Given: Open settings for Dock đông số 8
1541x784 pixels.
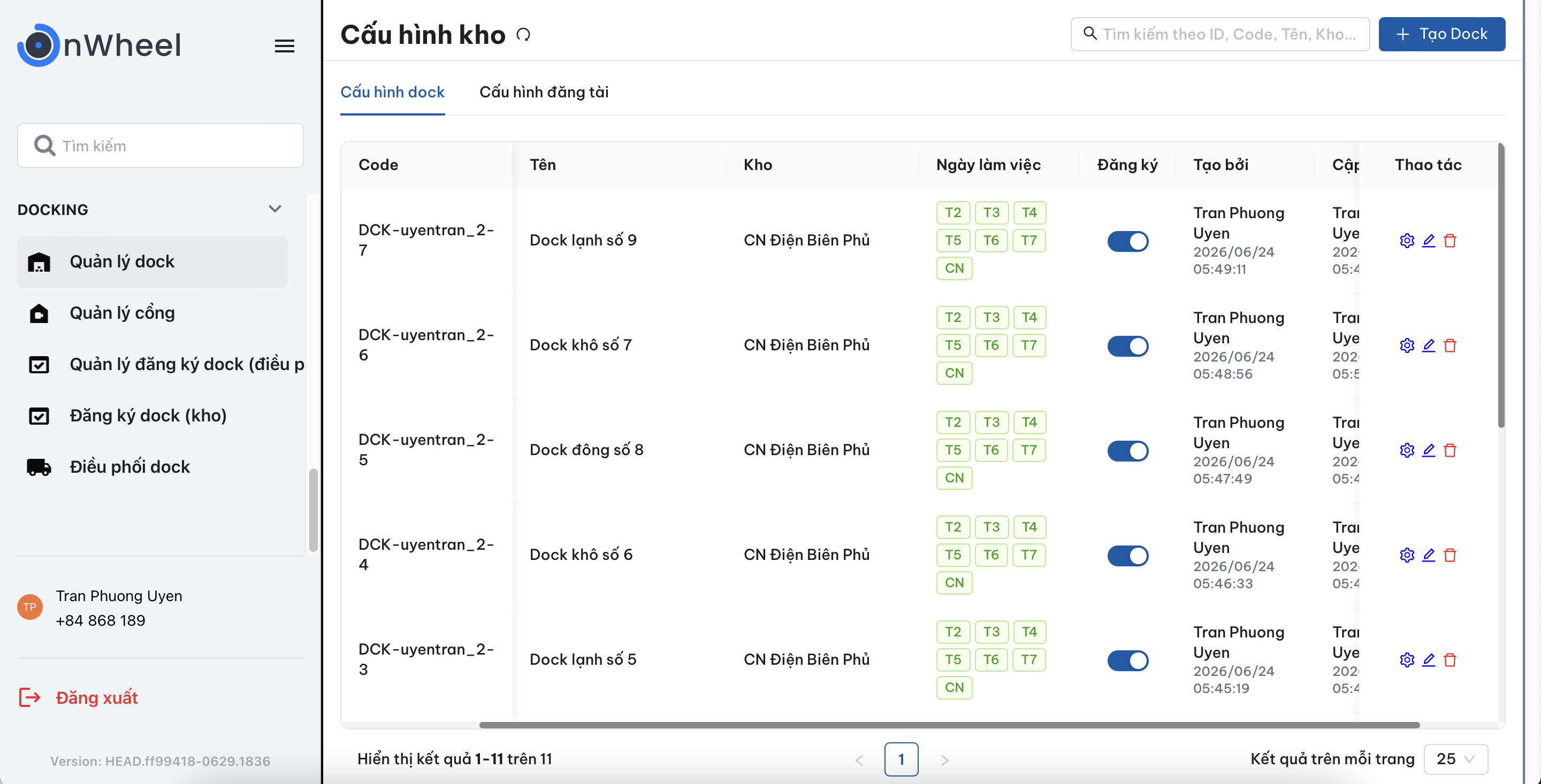Looking at the screenshot, I should (x=1406, y=450).
